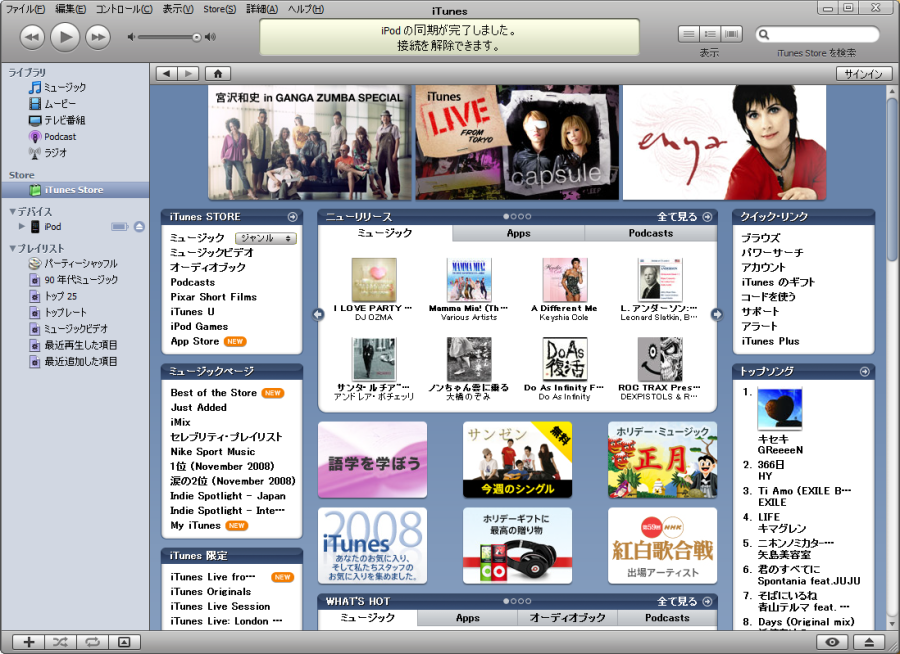Open the 表示 menu
This screenshot has height=654, width=900.
(x=177, y=9)
